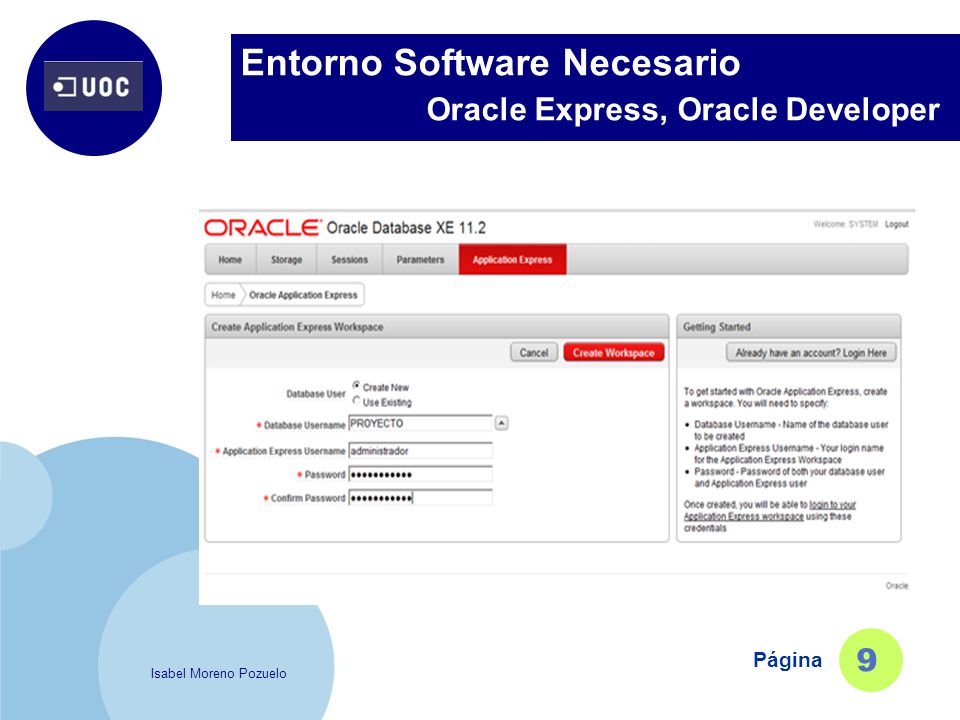Open the Parameters tab
The image size is (960, 720).
(421, 260)
